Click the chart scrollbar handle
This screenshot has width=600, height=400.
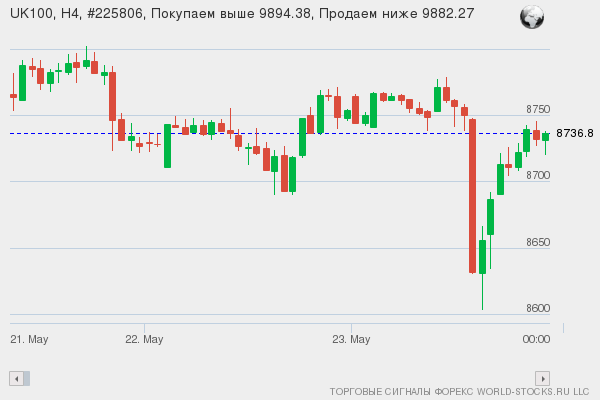(27, 379)
